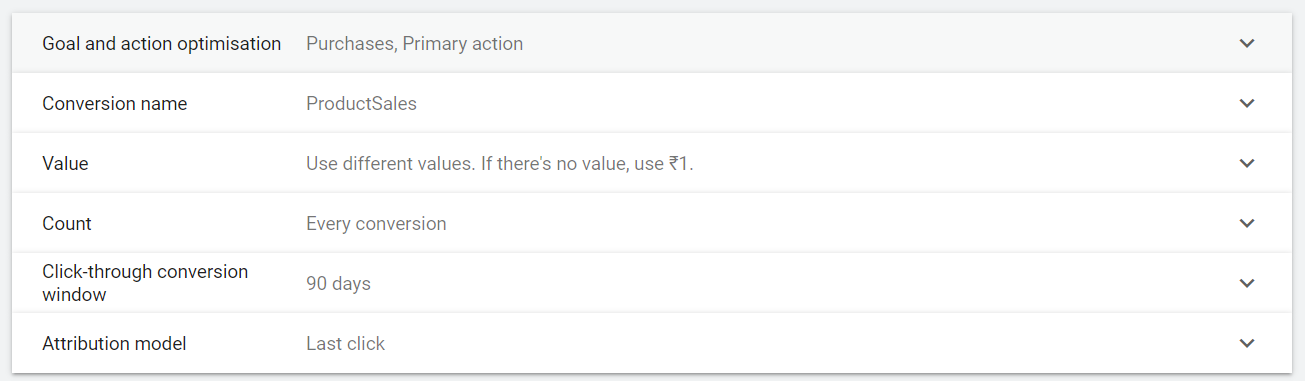Screen dimensions: 1305x381
Task: Expand the Count setting chevron
Action: coord(1246,223)
